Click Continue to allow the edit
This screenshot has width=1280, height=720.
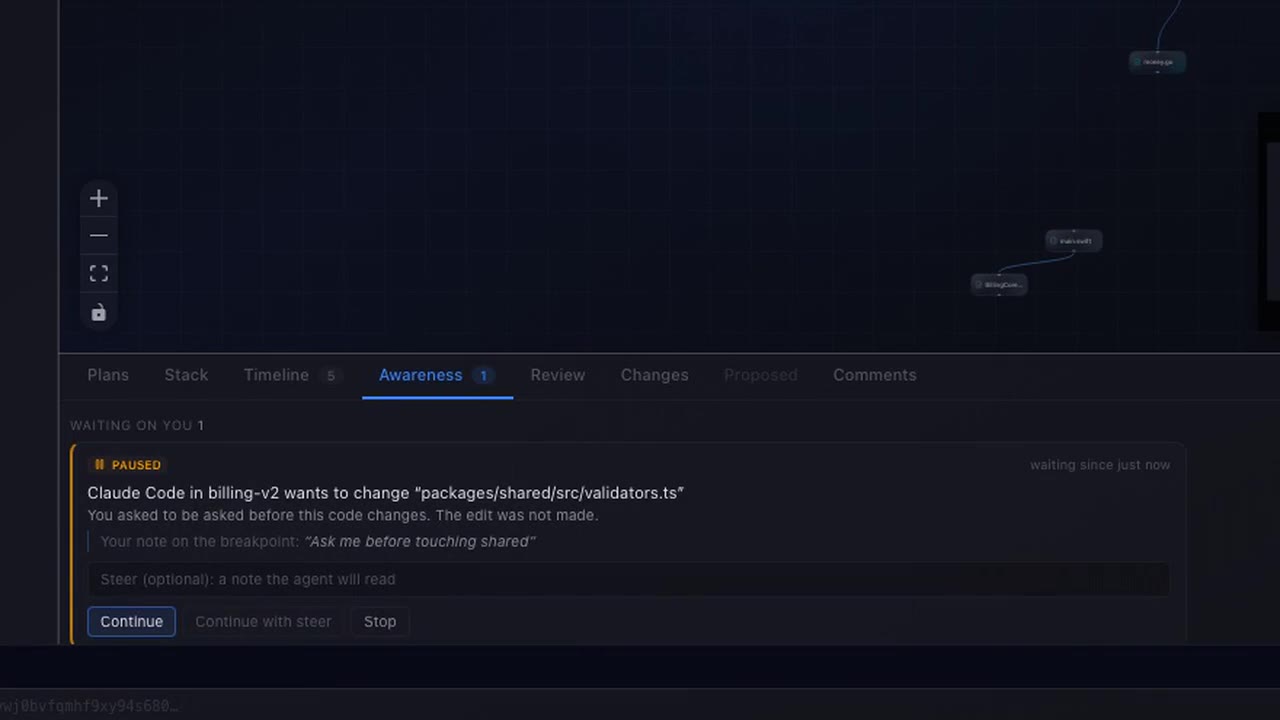click(131, 621)
